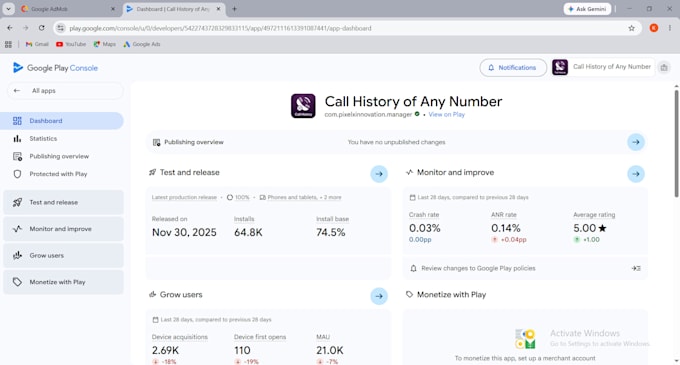Image resolution: width=680 pixels, height=365 pixels.
Task: Open the Chrome three-dot menu
Action: click(x=670, y=28)
